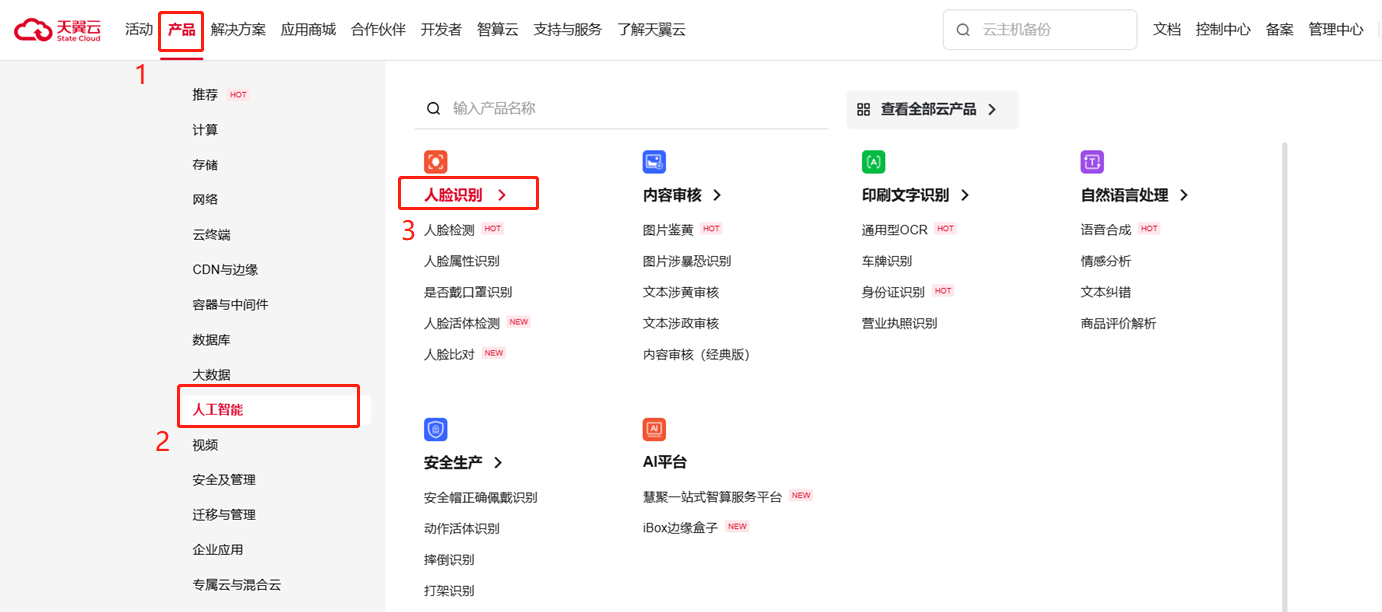The image size is (1382, 612).
Task: Select 安全及管理 in the sidebar
Action: [x=224, y=480]
